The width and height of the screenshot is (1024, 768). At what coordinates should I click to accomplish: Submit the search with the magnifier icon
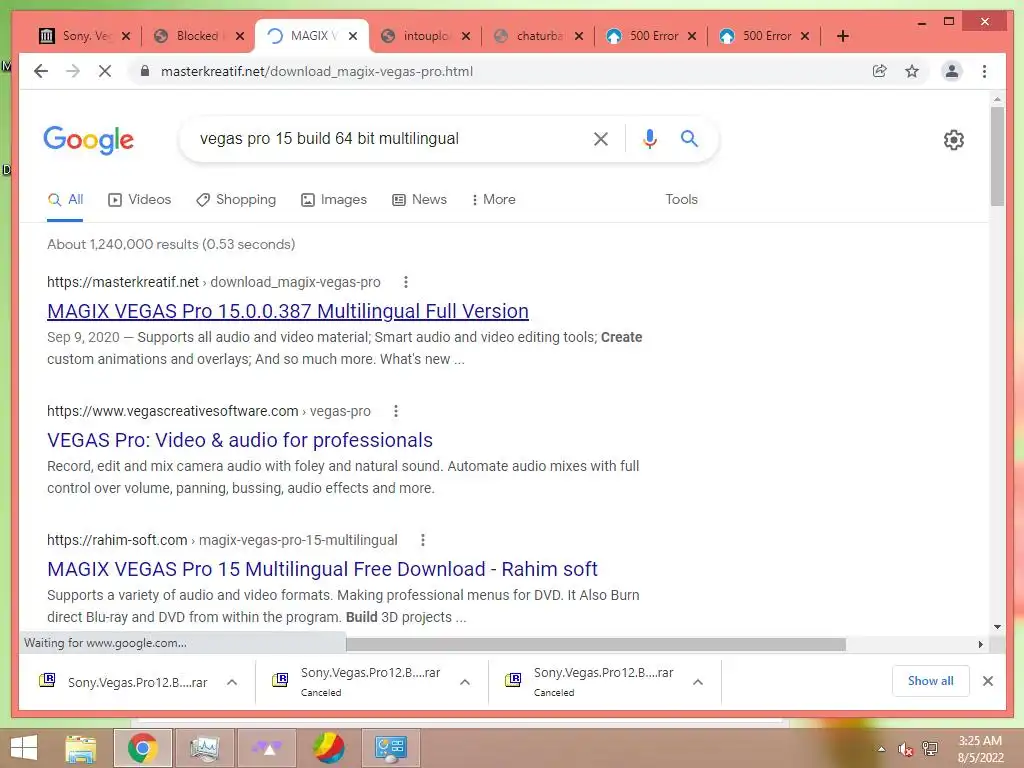(x=689, y=138)
